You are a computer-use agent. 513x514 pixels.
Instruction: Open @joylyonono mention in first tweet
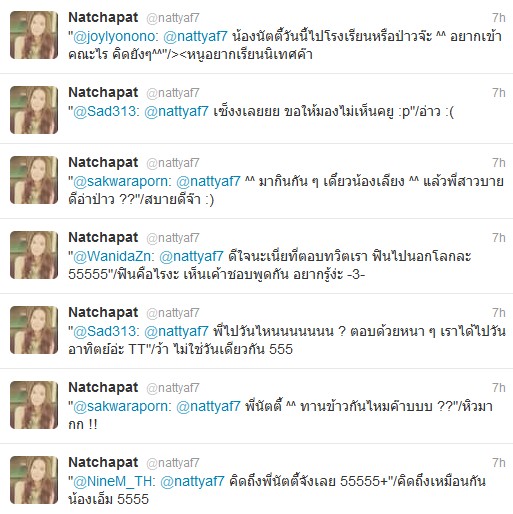coord(115,37)
